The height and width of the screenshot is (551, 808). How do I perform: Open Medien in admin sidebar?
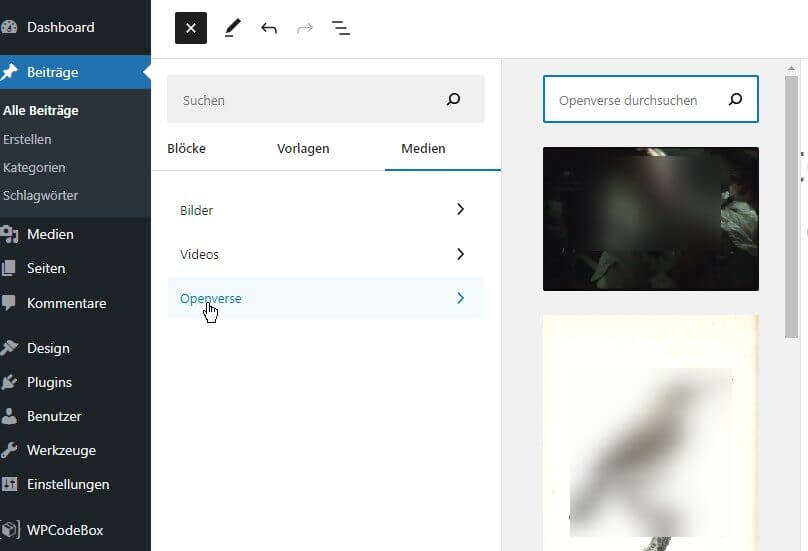click(x=50, y=234)
